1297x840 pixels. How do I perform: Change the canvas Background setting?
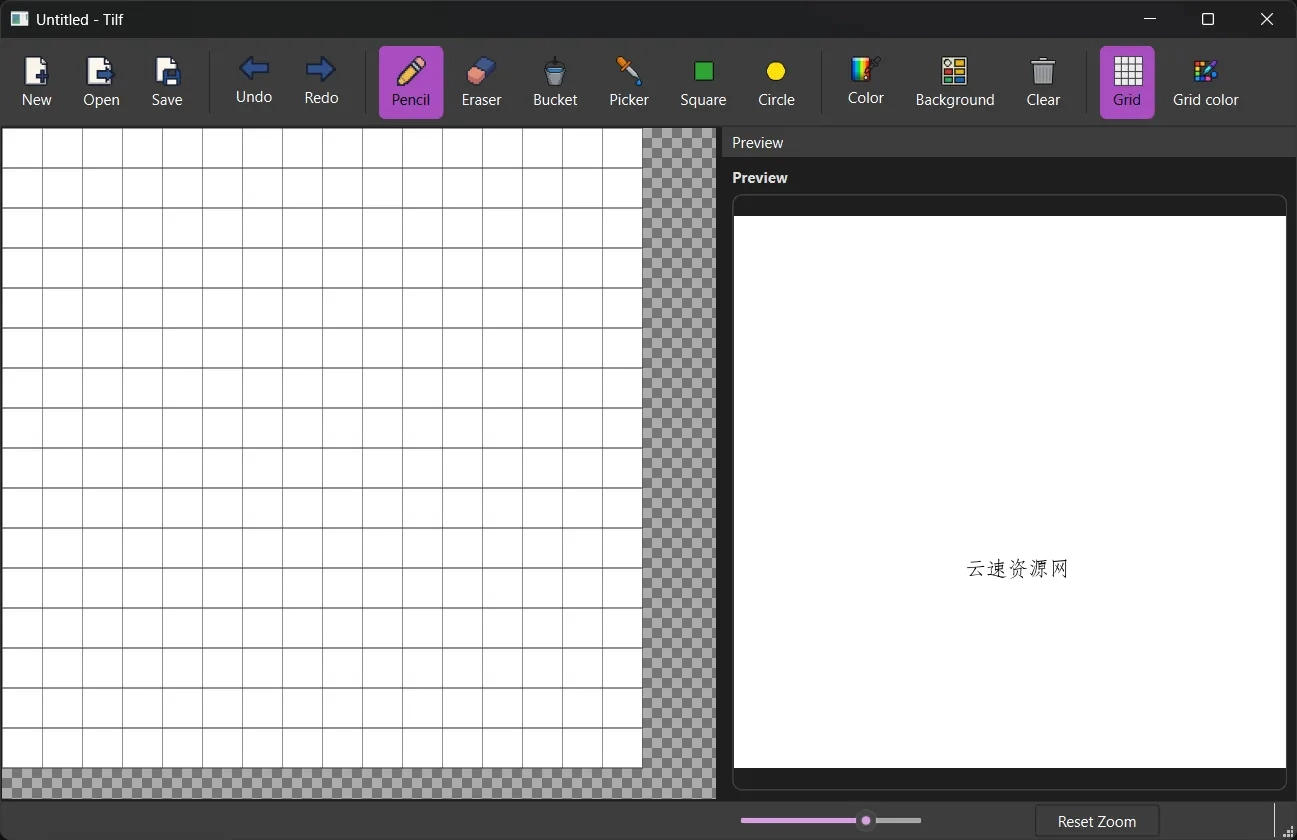click(x=955, y=82)
